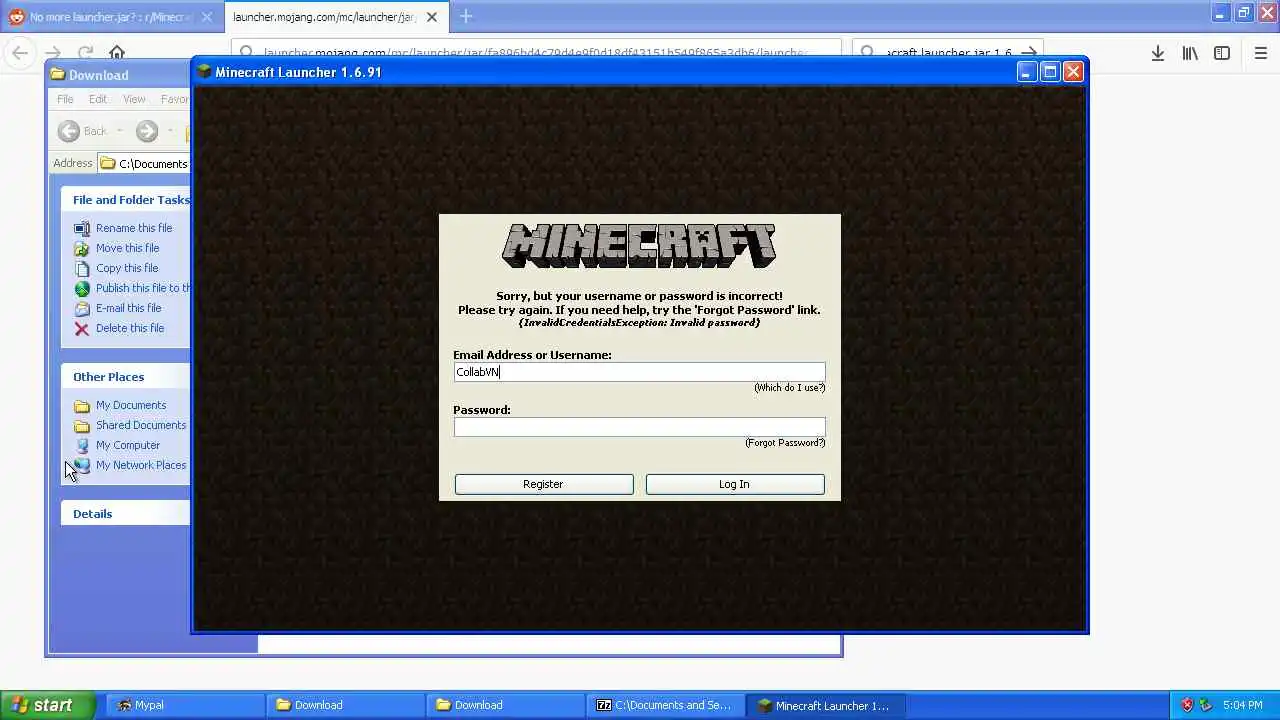Go to the browser Home page
The height and width of the screenshot is (720, 1280).
[x=117, y=53]
